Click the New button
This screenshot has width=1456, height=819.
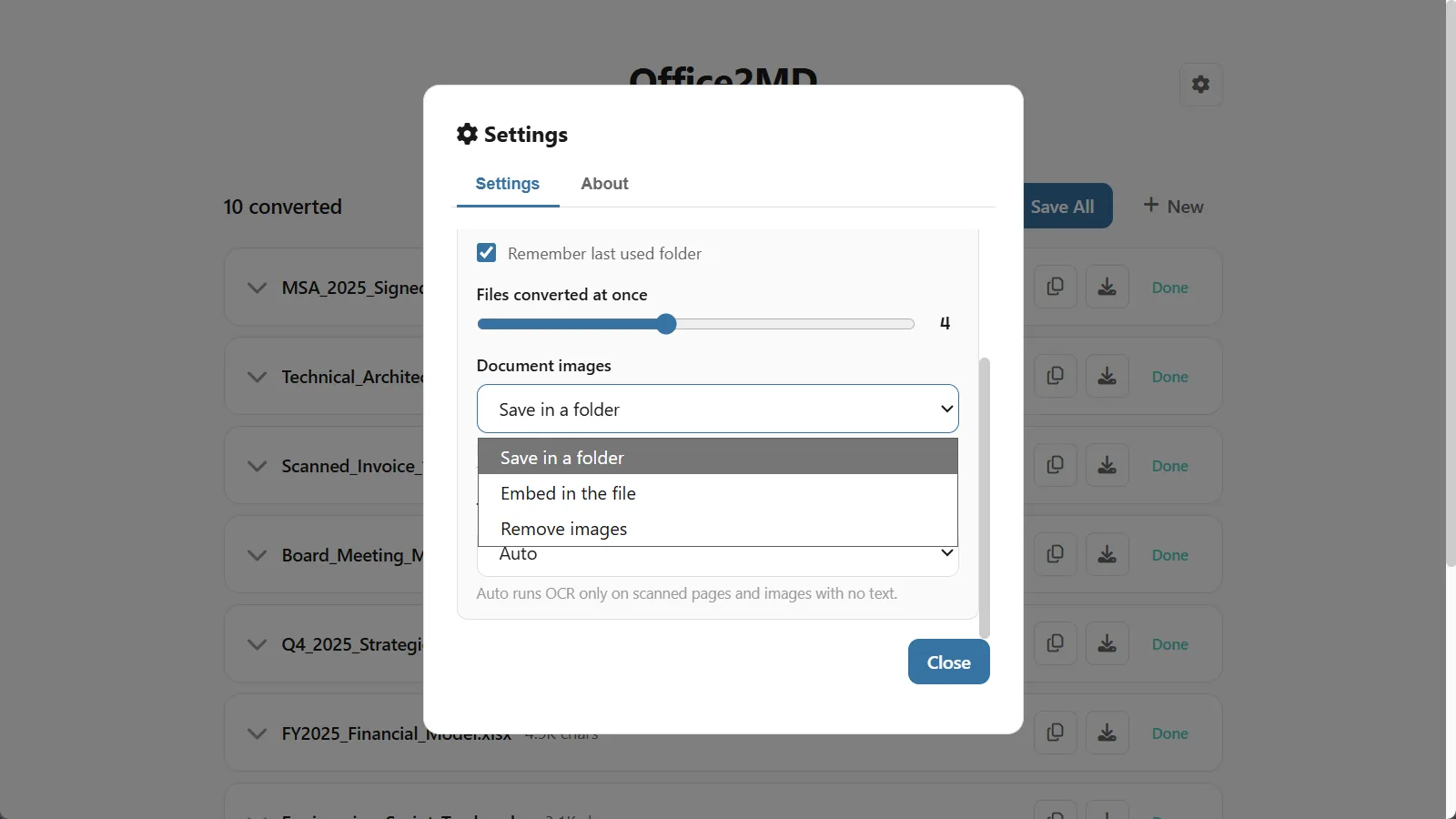pos(1173,207)
